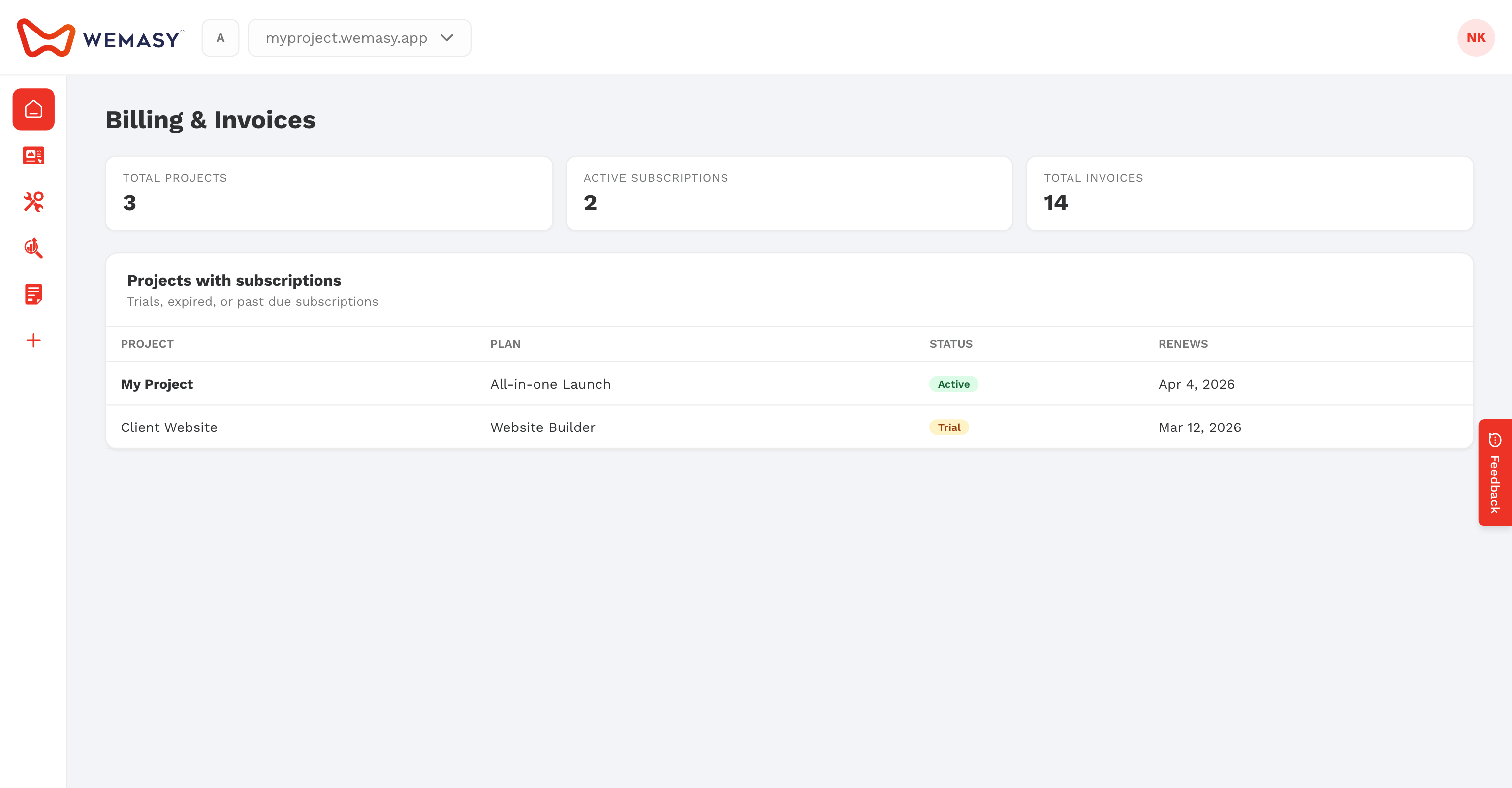The height and width of the screenshot is (788, 1512).
Task: Click the Trial status badge
Action: pyautogui.click(x=949, y=427)
